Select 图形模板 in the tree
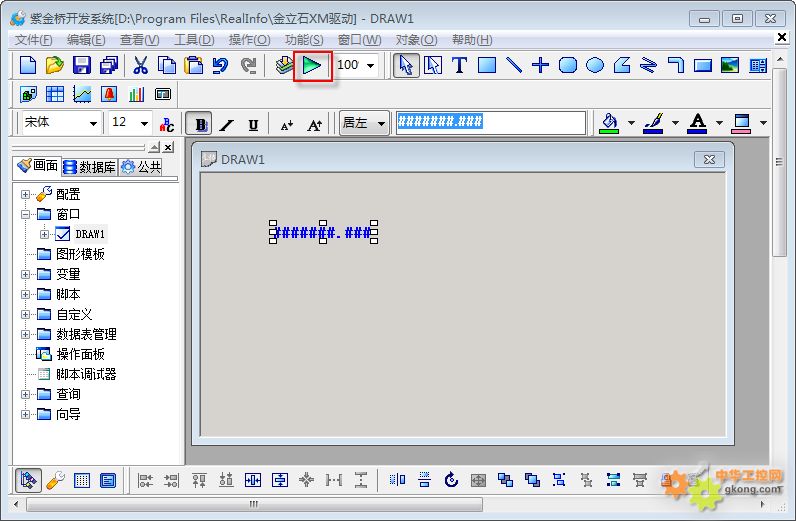 point(80,254)
